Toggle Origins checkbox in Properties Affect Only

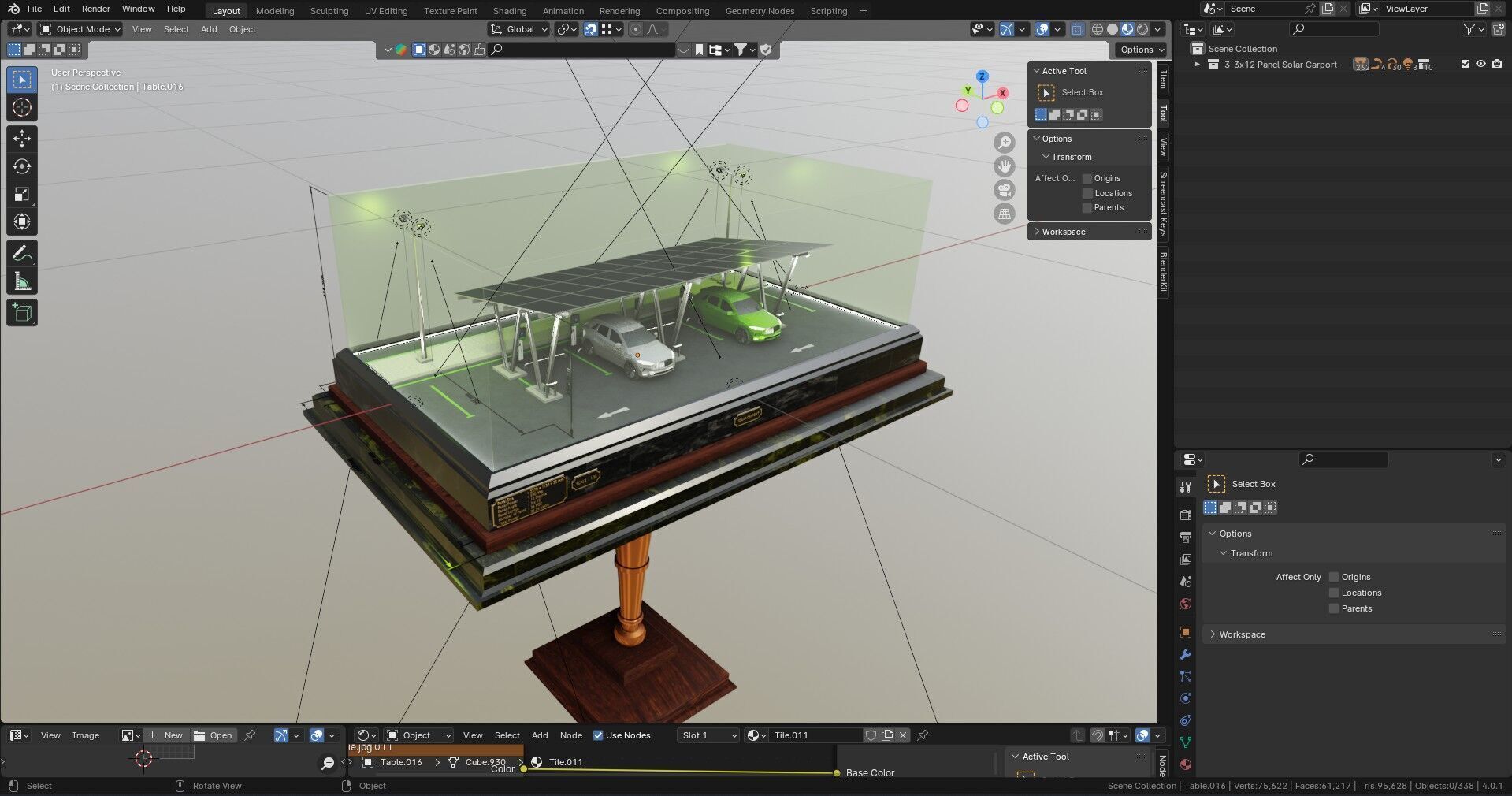coord(1334,577)
